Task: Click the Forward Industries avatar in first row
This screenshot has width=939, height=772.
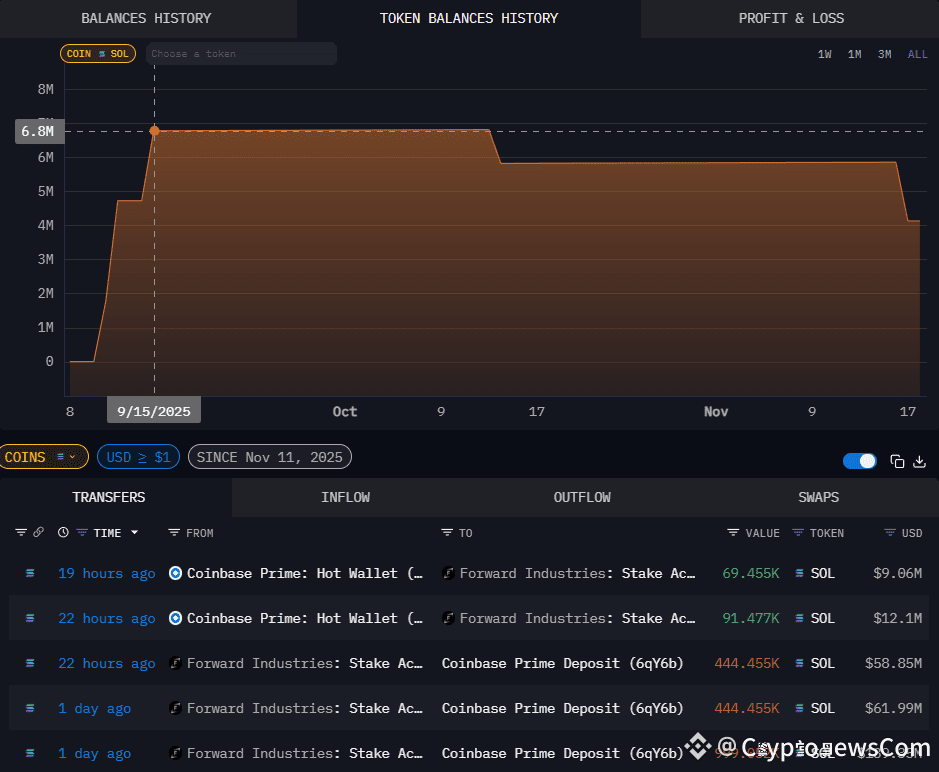Action: tap(450, 573)
